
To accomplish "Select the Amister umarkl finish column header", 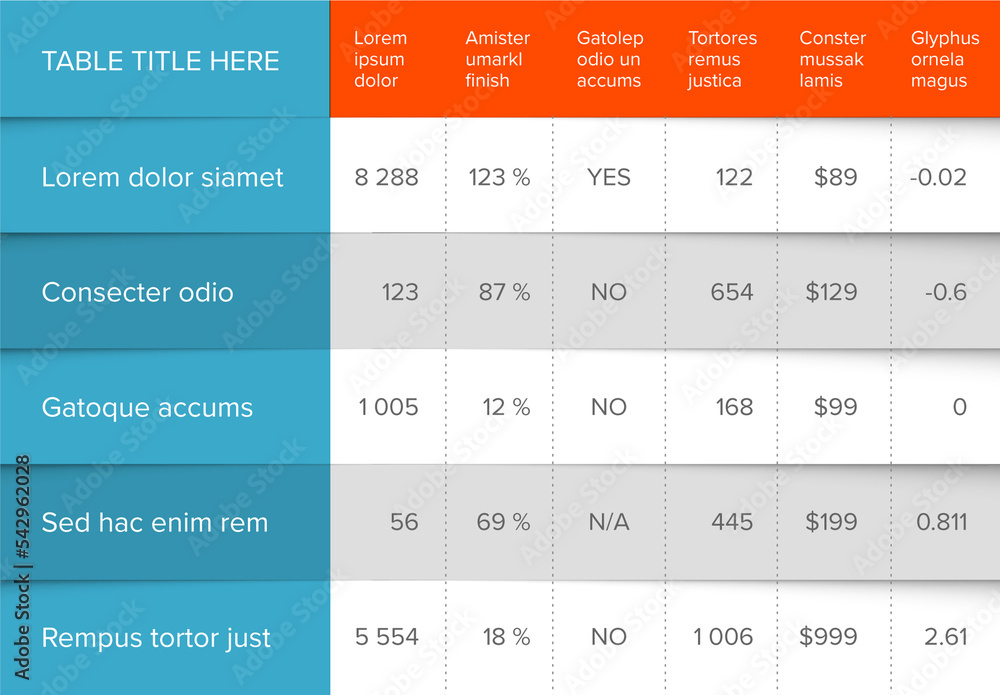I will click(x=497, y=59).
